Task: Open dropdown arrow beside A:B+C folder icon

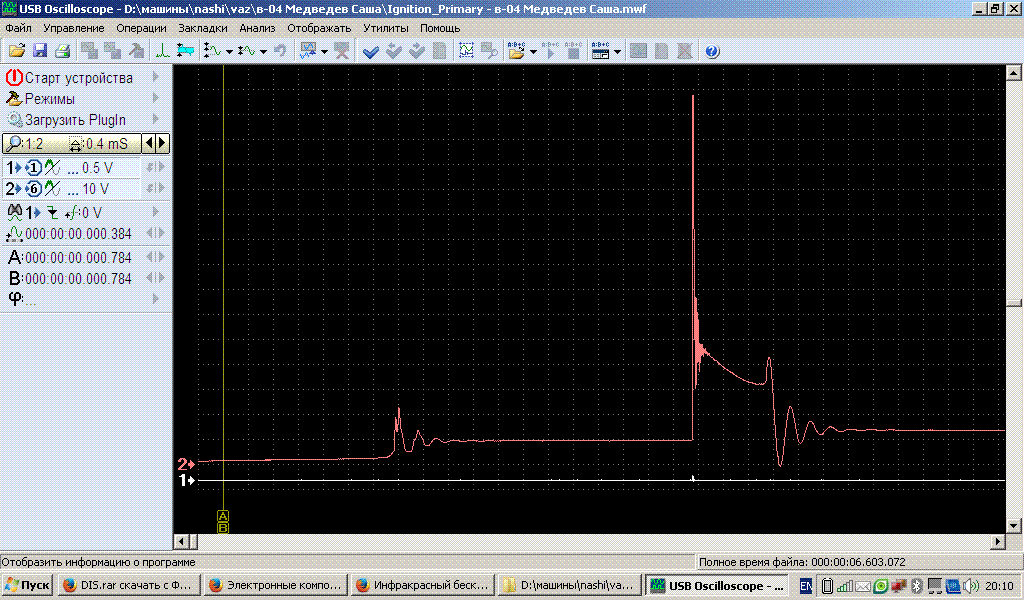Action: click(x=533, y=52)
